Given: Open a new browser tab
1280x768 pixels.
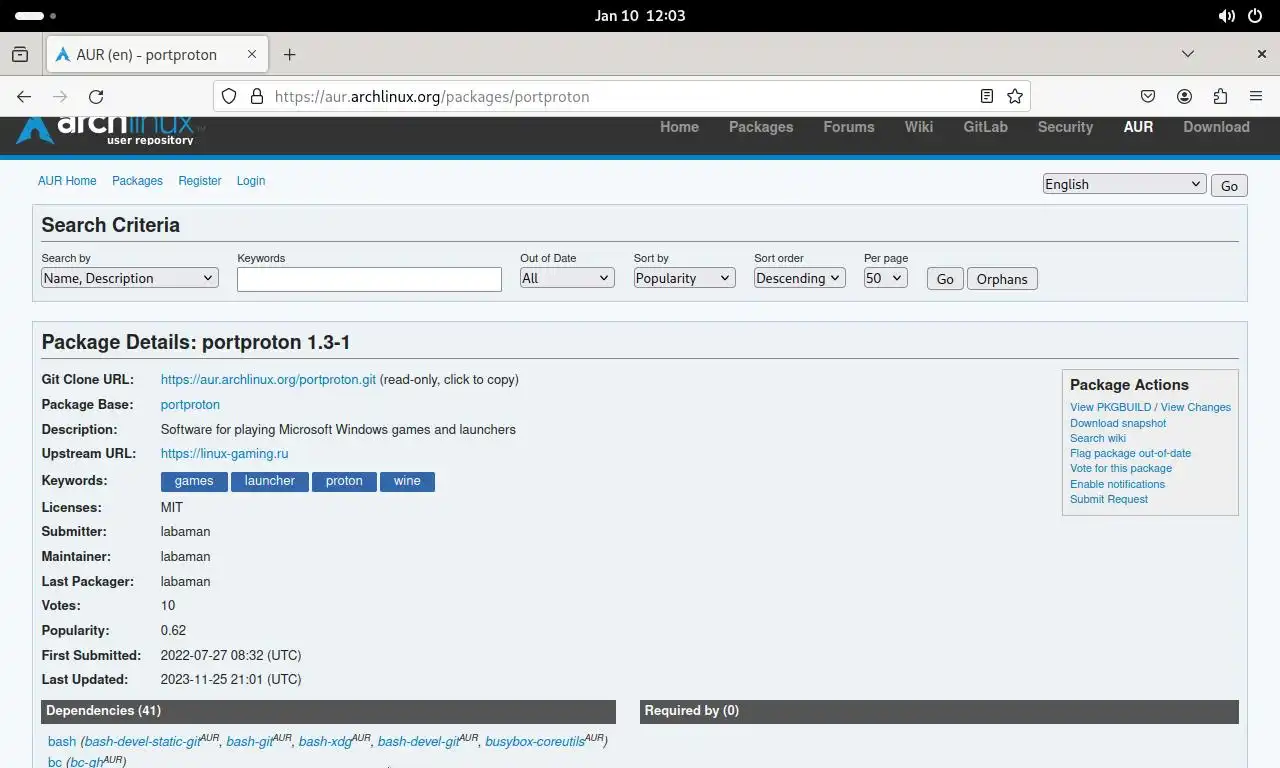Looking at the screenshot, I should coord(289,54).
